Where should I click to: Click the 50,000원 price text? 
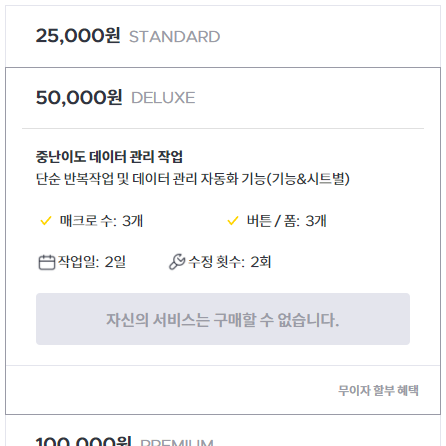tap(79, 97)
